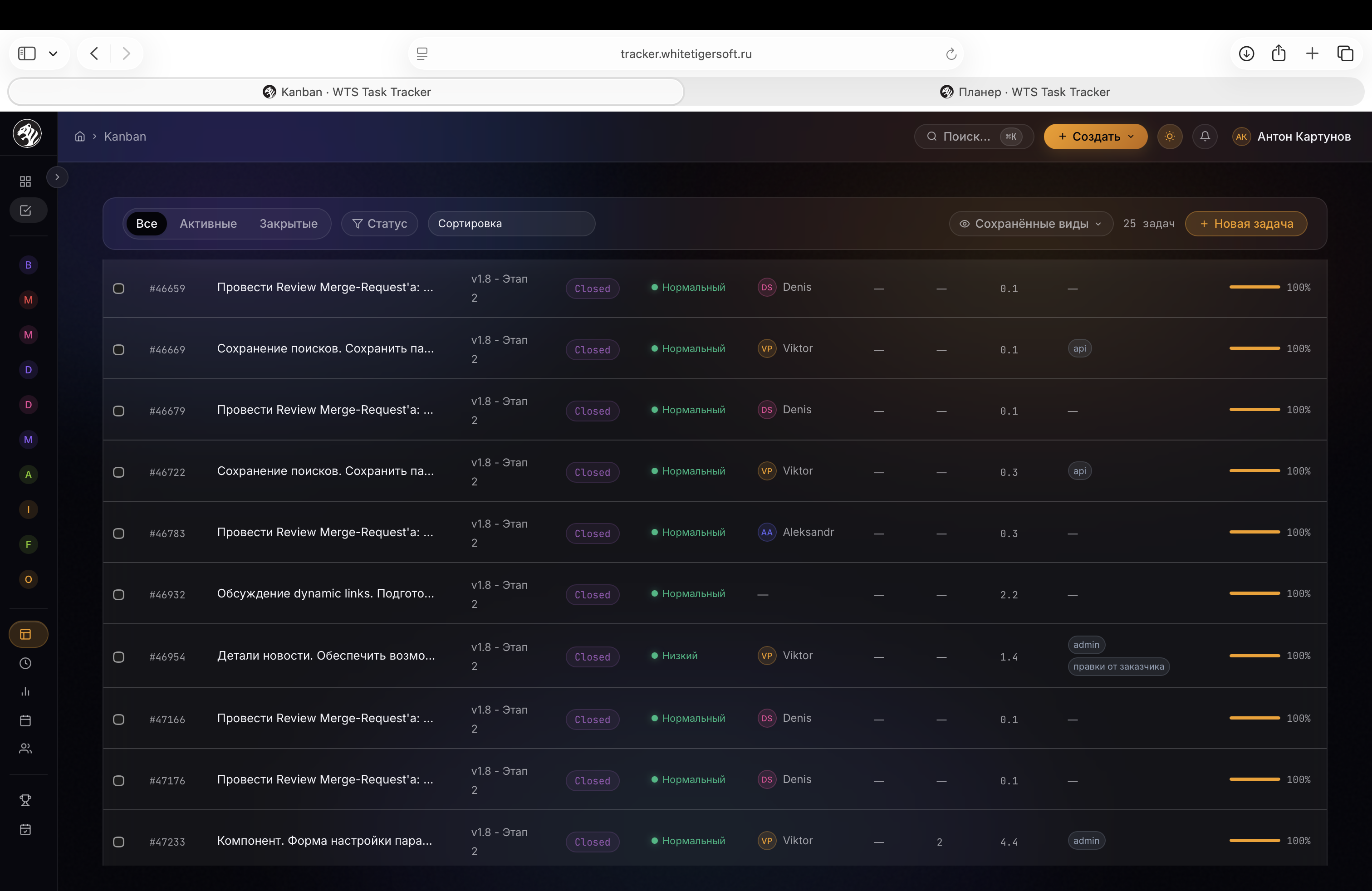The width and height of the screenshot is (1372, 891).
Task: Check the checkbox for task #46659
Action: [x=119, y=288]
